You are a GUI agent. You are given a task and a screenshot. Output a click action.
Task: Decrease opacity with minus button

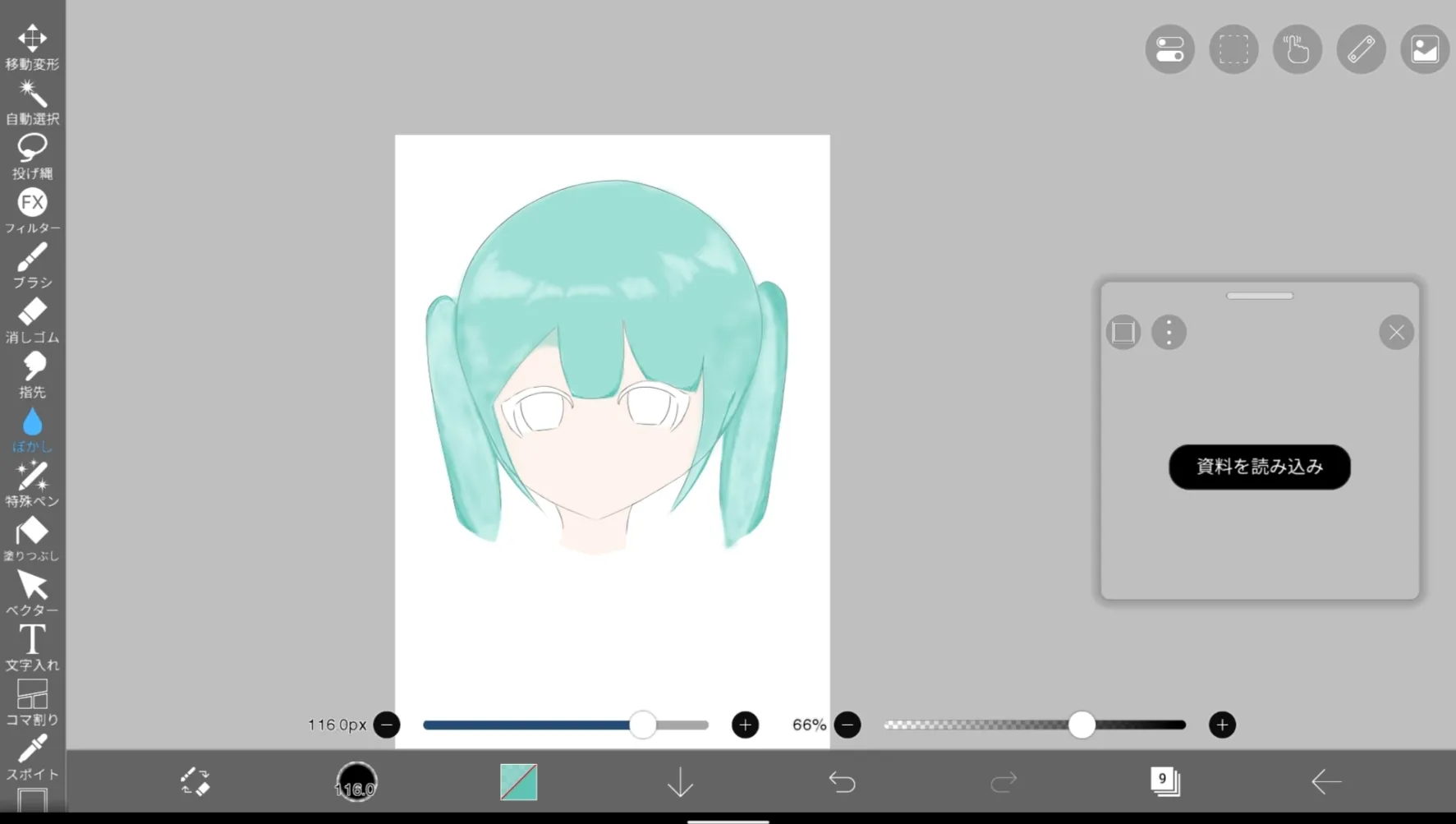(847, 725)
